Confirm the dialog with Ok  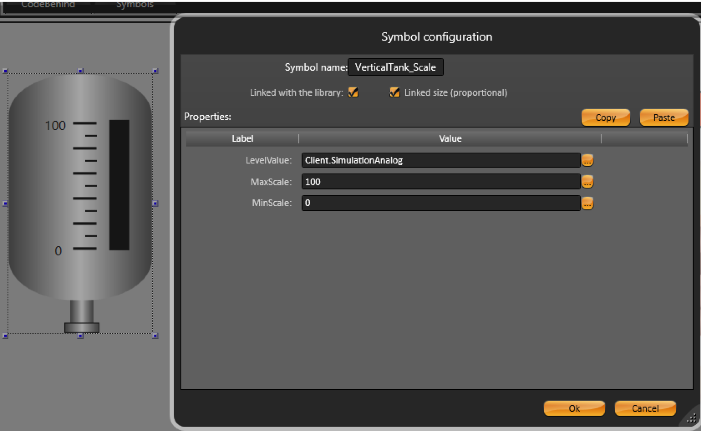point(574,408)
